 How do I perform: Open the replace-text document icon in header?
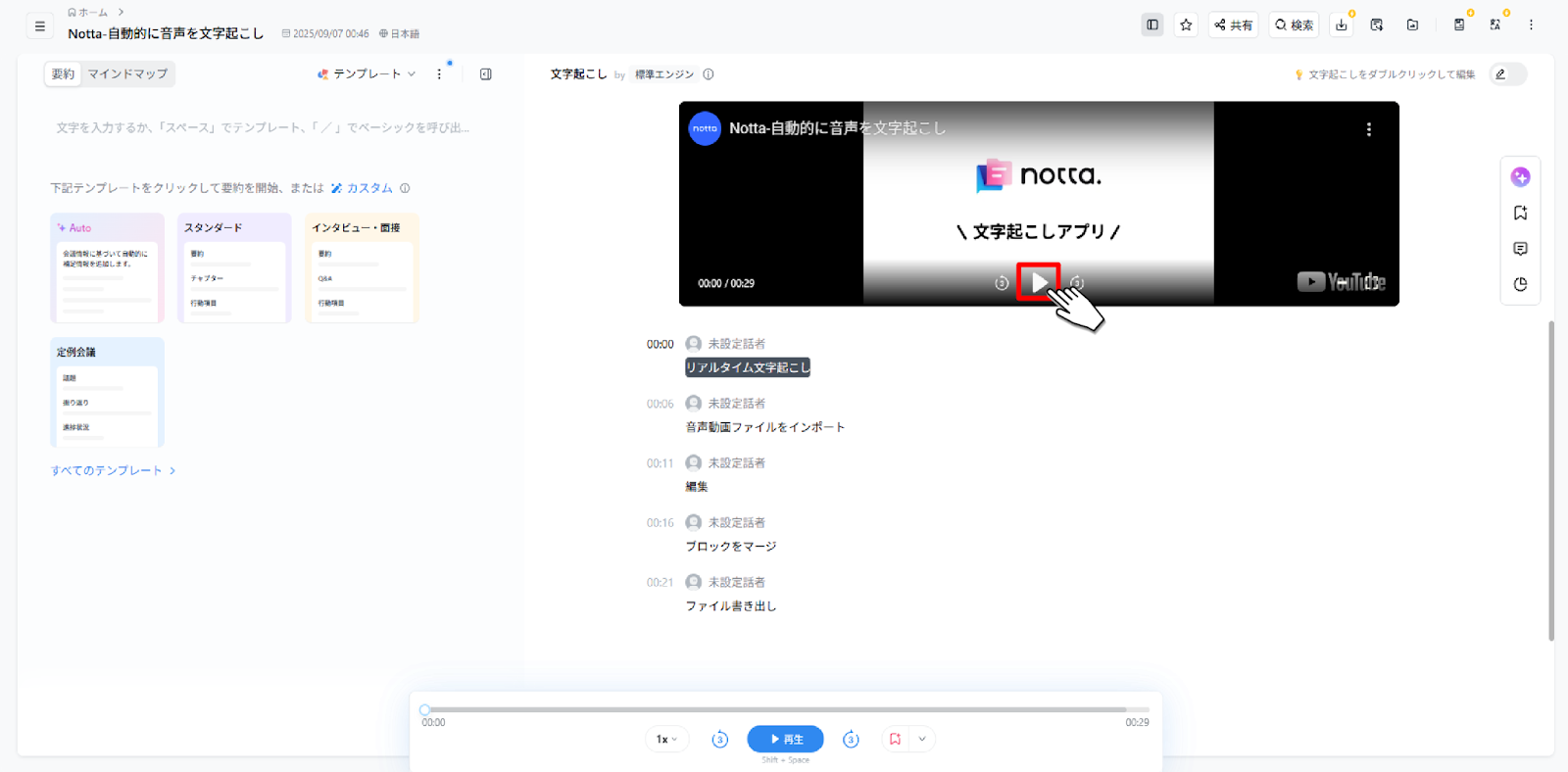pyautogui.click(x=1377, y=24)
